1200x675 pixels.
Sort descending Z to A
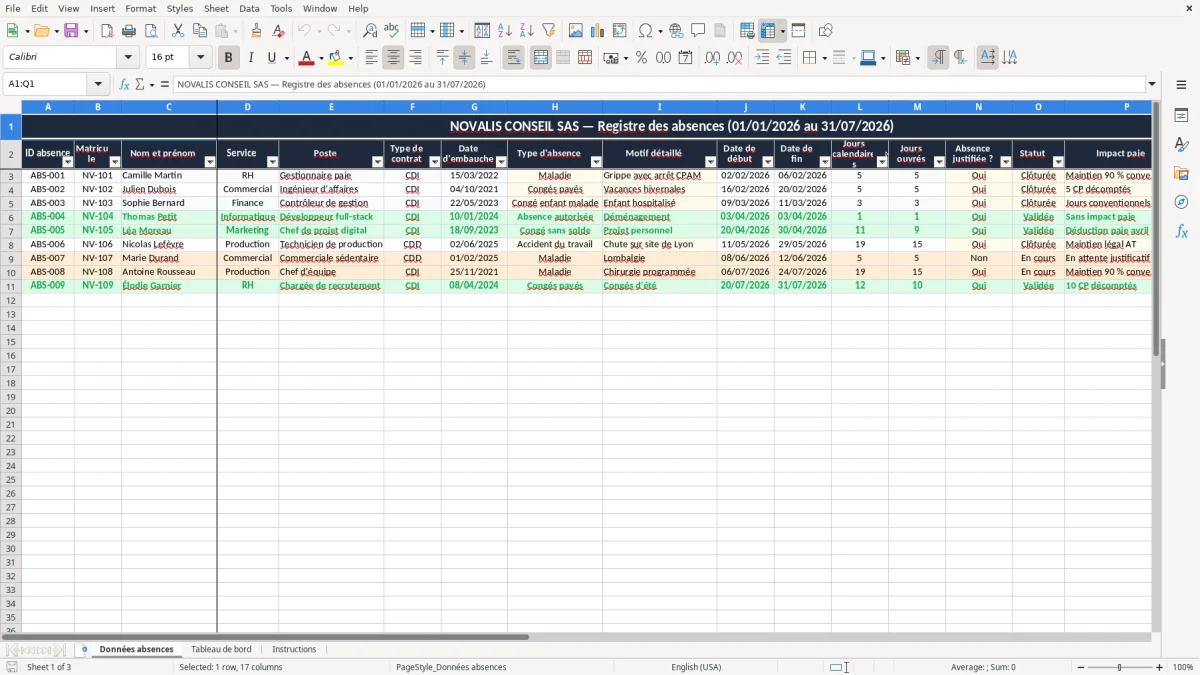(526, 31)
